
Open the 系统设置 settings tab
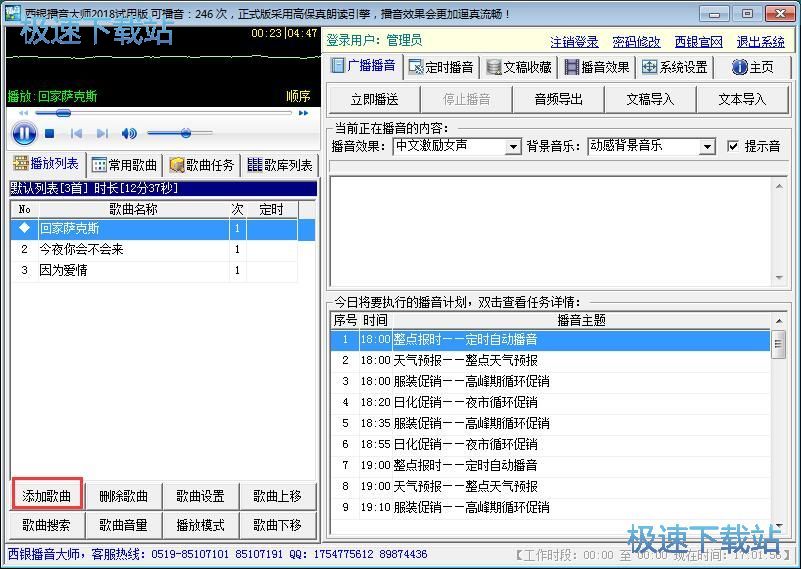pos(674,67)
